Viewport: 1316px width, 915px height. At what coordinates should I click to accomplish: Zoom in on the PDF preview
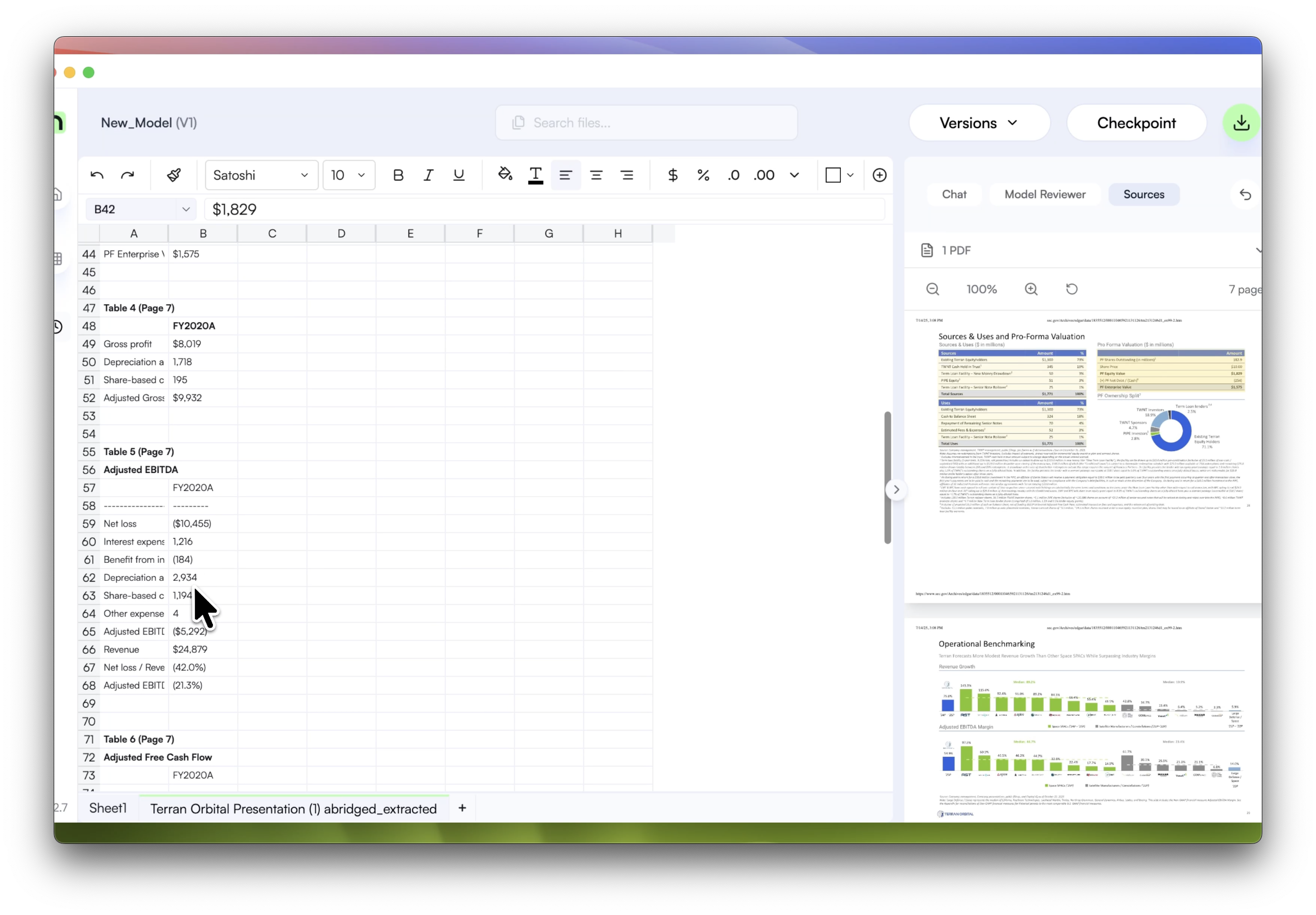coord(1031,289)
